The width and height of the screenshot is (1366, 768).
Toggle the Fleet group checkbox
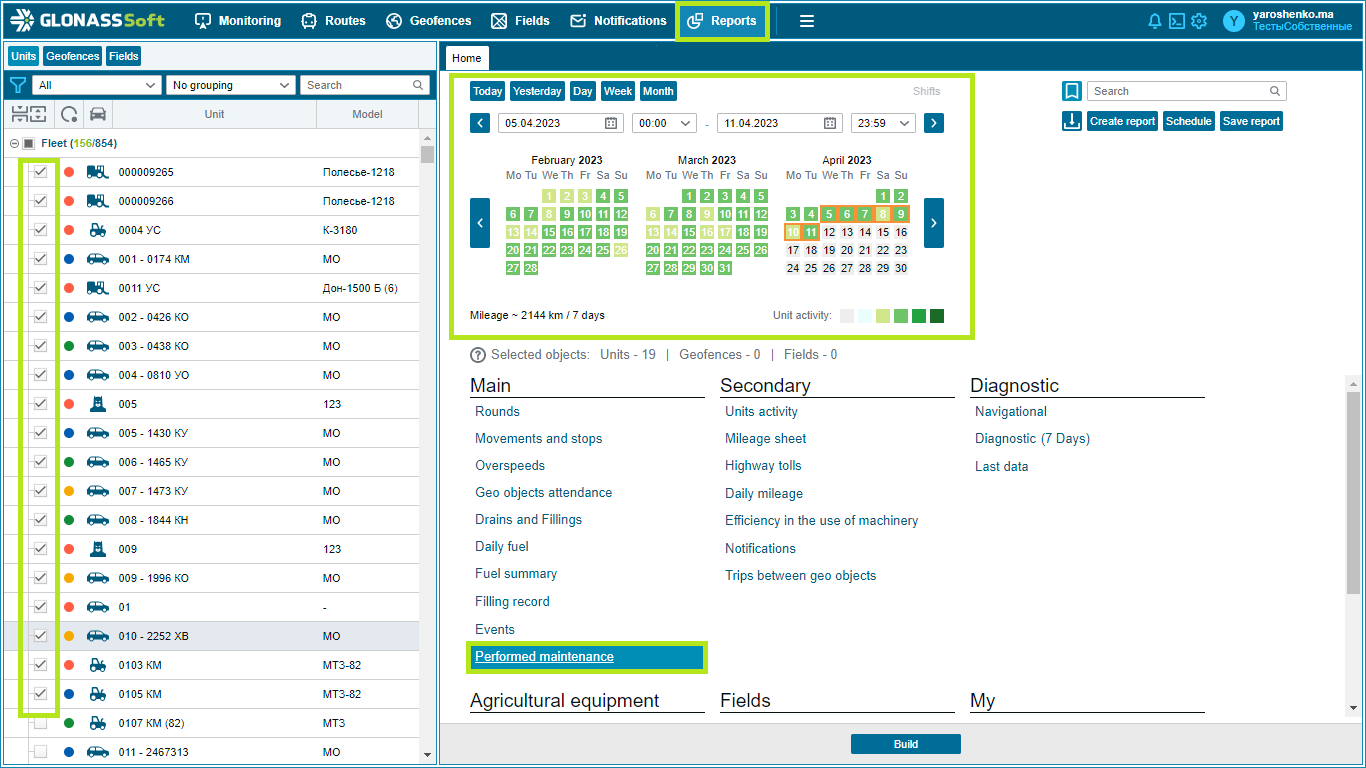[x=28, y=143]
